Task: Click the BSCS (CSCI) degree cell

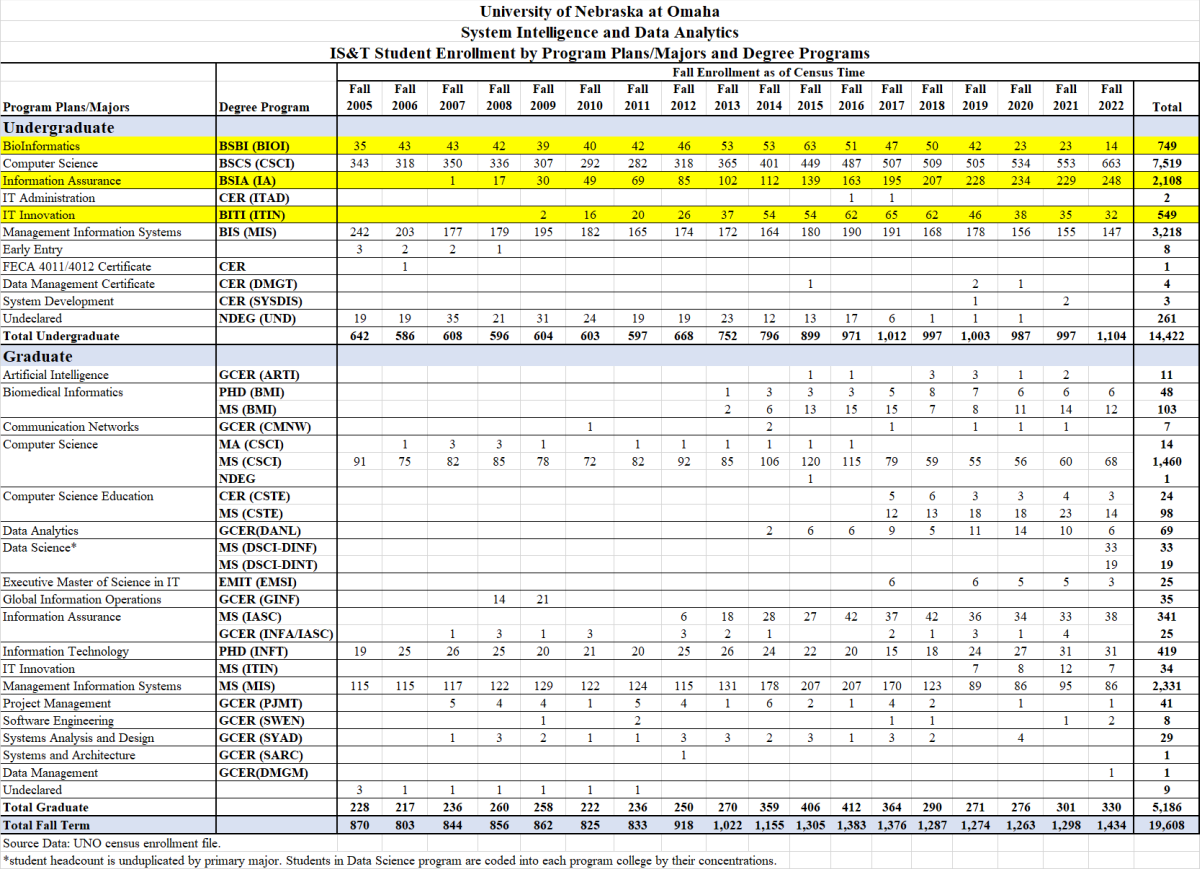Action: click(x=258, y=163)
